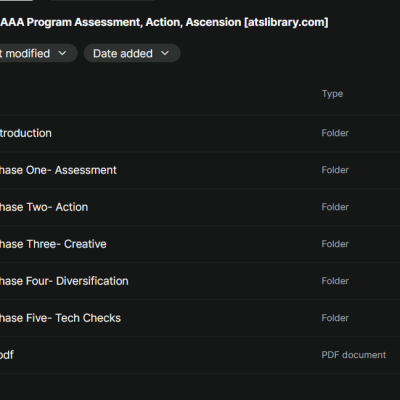Click Folder type of Phase Three row

[335, 244]
